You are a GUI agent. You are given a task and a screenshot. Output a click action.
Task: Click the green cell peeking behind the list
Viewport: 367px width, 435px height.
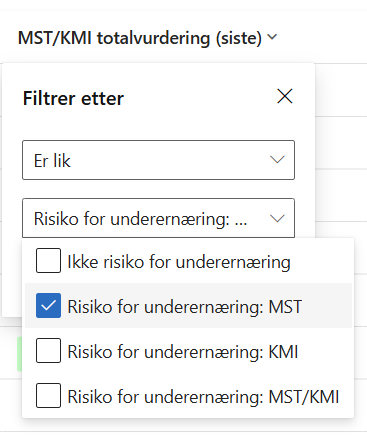pos(19,354)
